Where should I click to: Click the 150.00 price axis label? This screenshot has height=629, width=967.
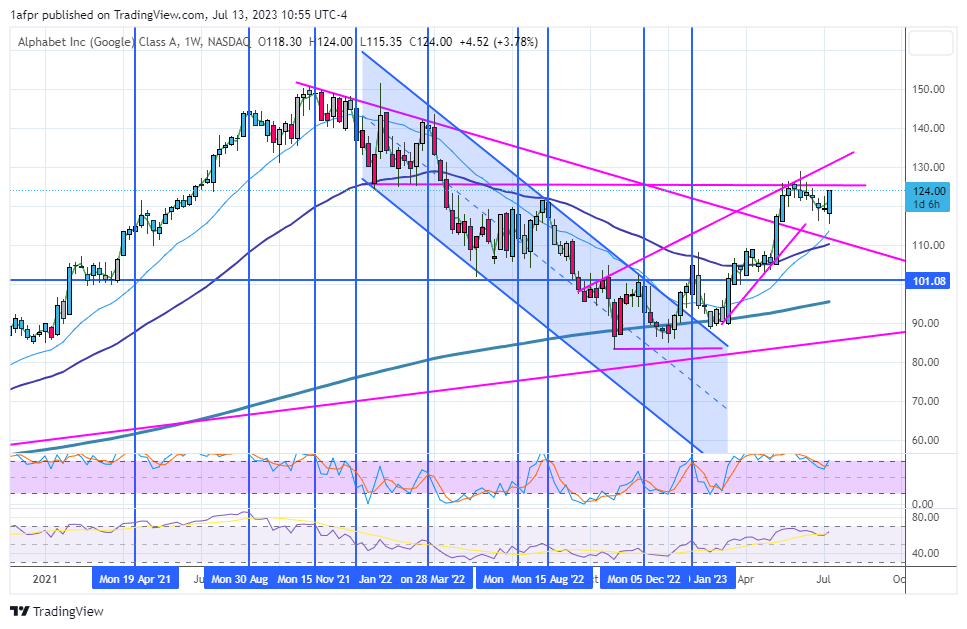[928, 89]
